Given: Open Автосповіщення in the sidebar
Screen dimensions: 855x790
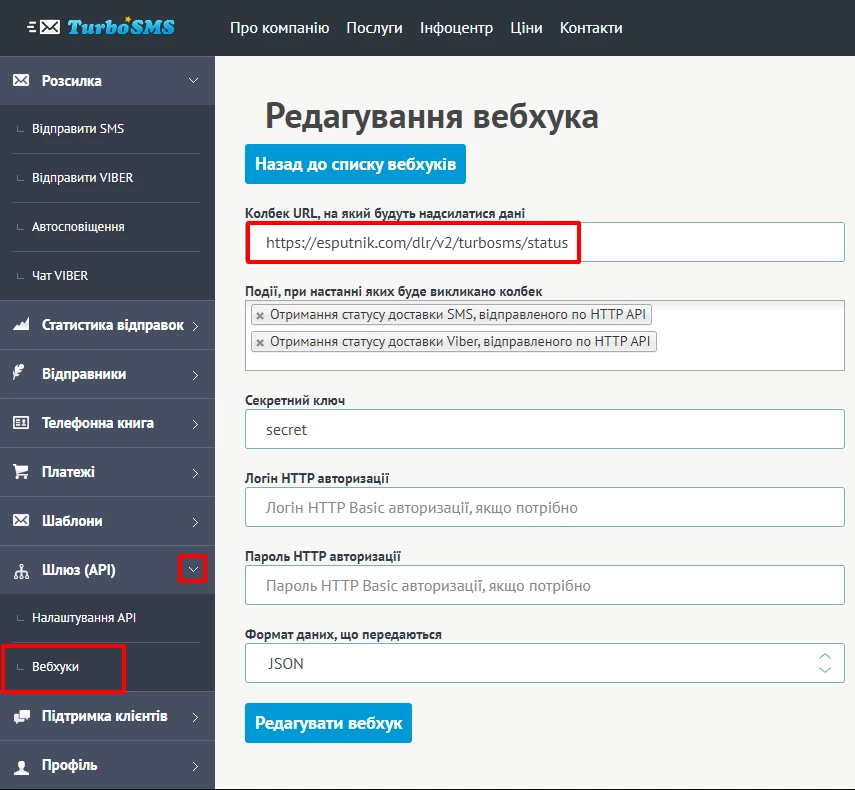Looking at the screenshot, I should [x=78, y=226].
